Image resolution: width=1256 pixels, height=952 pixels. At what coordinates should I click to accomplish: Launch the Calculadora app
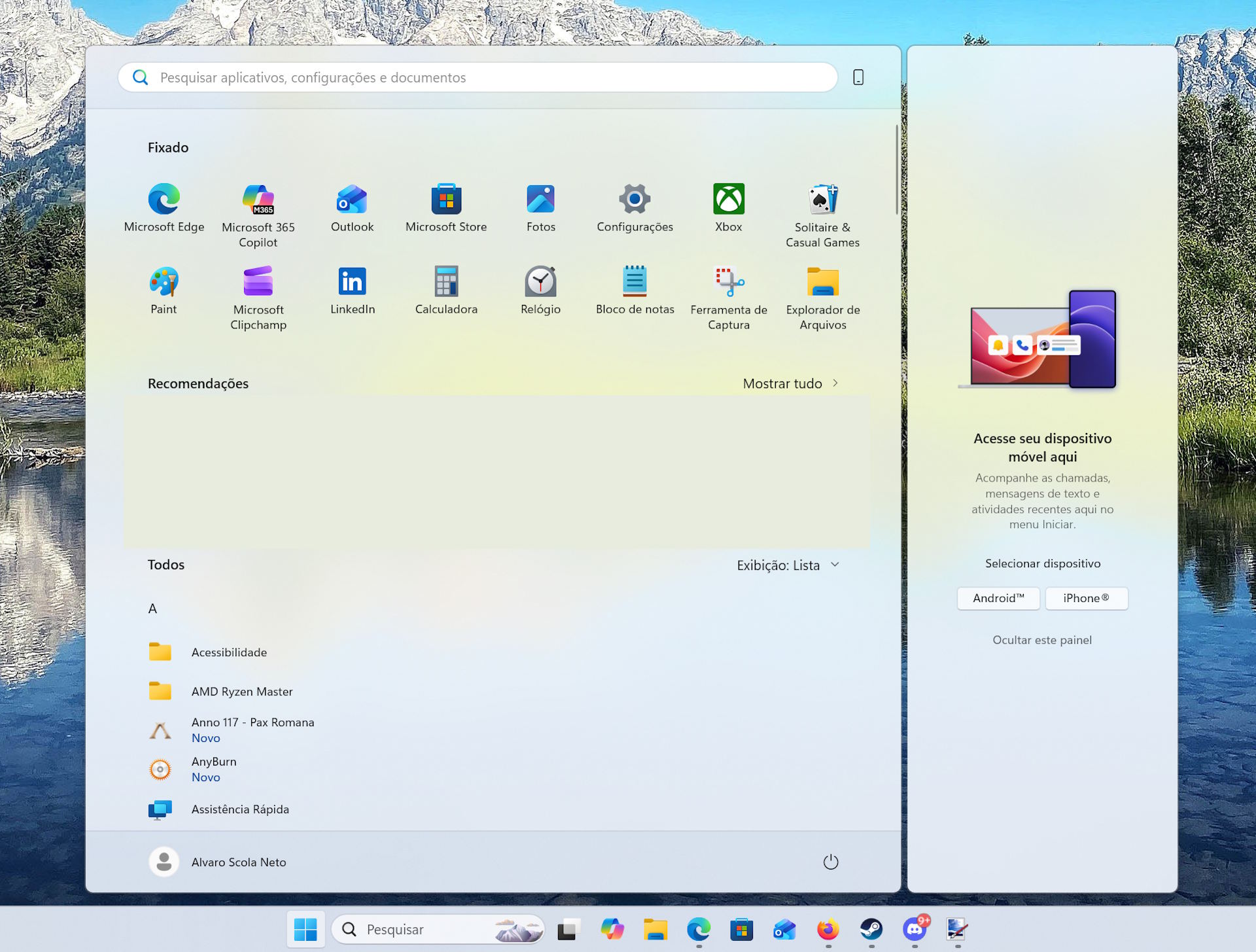[x=446, y=291]
